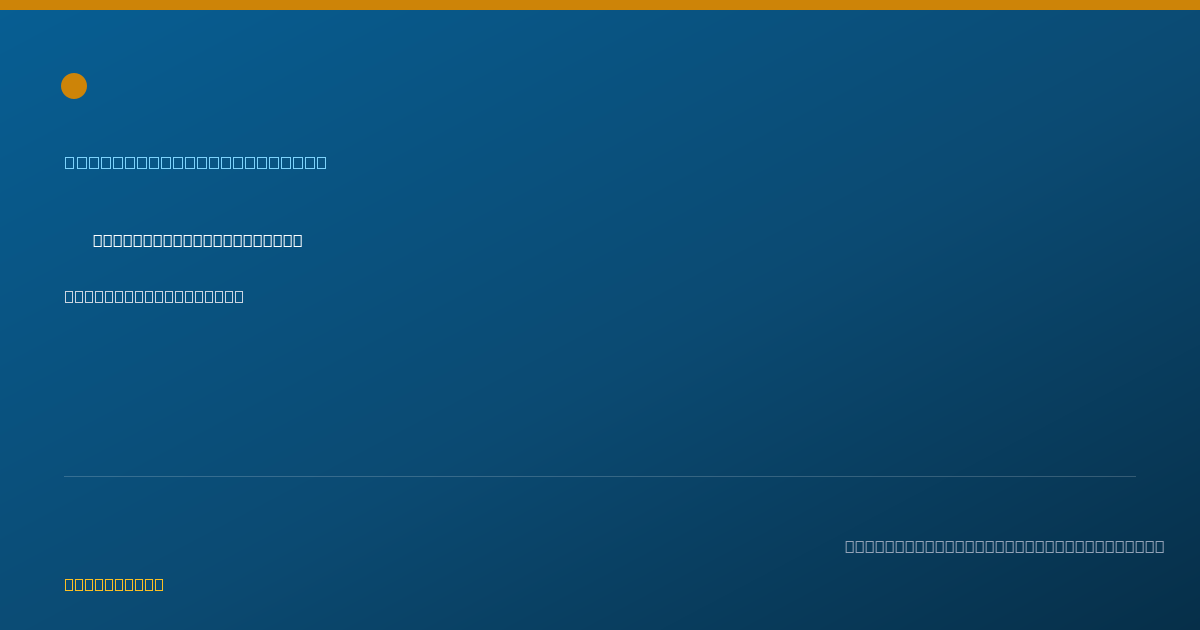Click the indented bold white text line
The height and width of the screenshot is (630, 1200).
point(198,240)
